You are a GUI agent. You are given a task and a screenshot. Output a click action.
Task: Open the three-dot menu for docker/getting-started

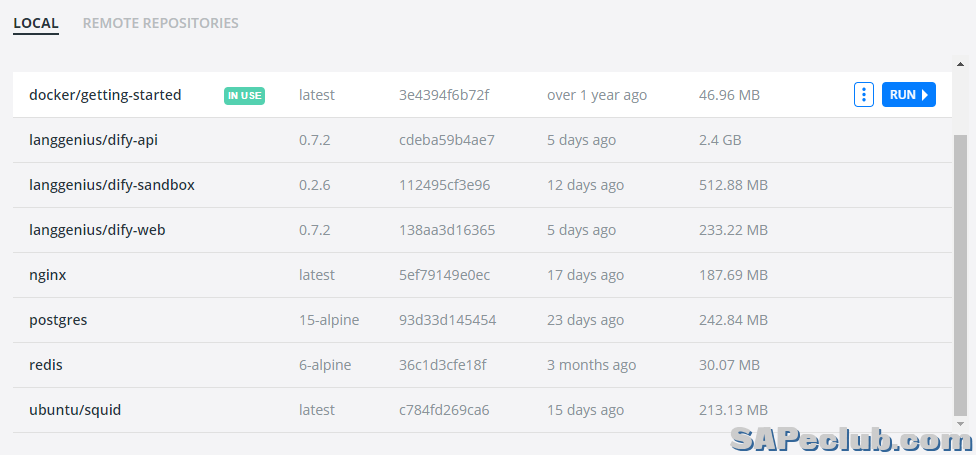(x=864, y=95)
